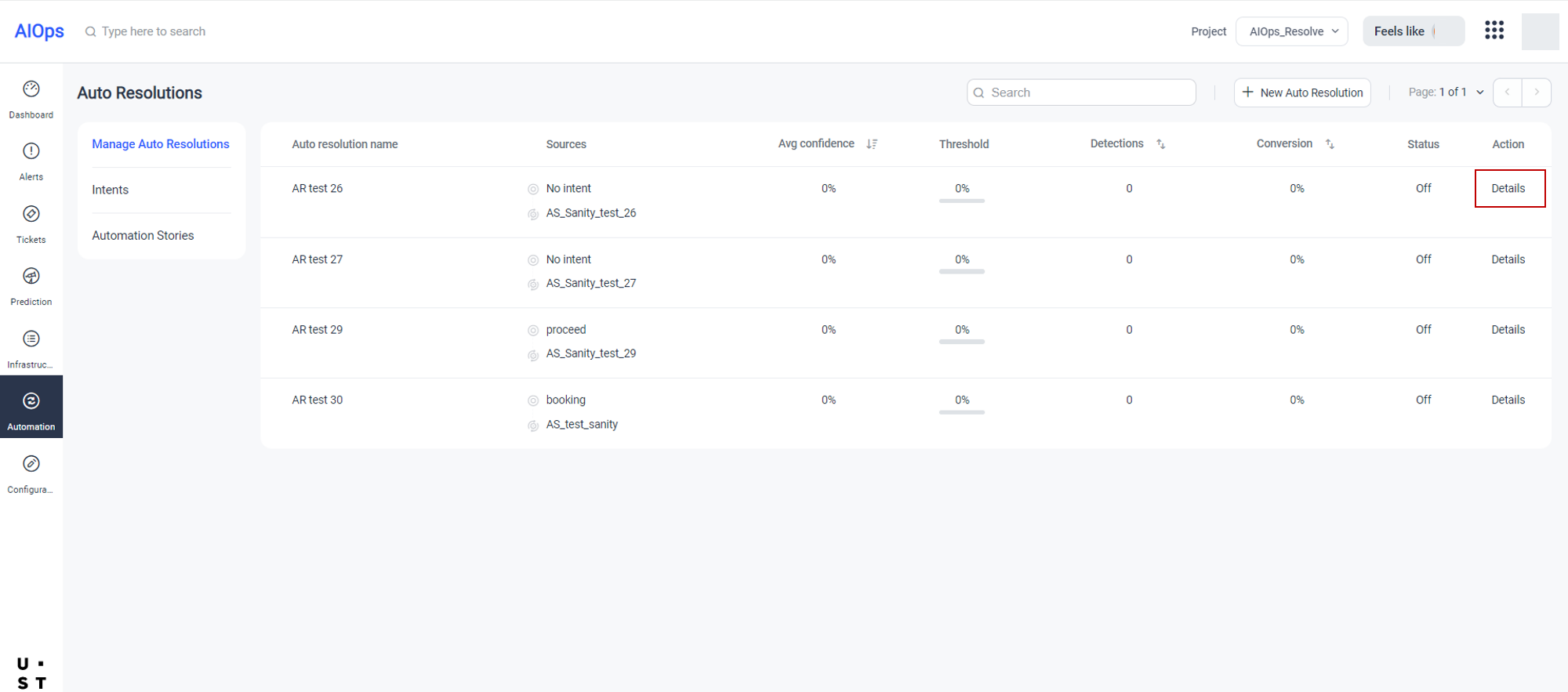Sort the Conversion column
Image resolution: width=1568 pixels, height=692 pixels.
click(x=1330, y=144)
